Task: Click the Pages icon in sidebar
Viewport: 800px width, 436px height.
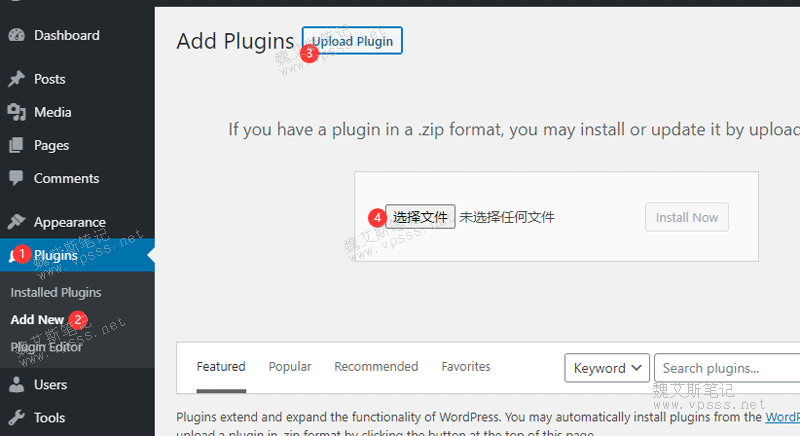Action: click(16, 145)
